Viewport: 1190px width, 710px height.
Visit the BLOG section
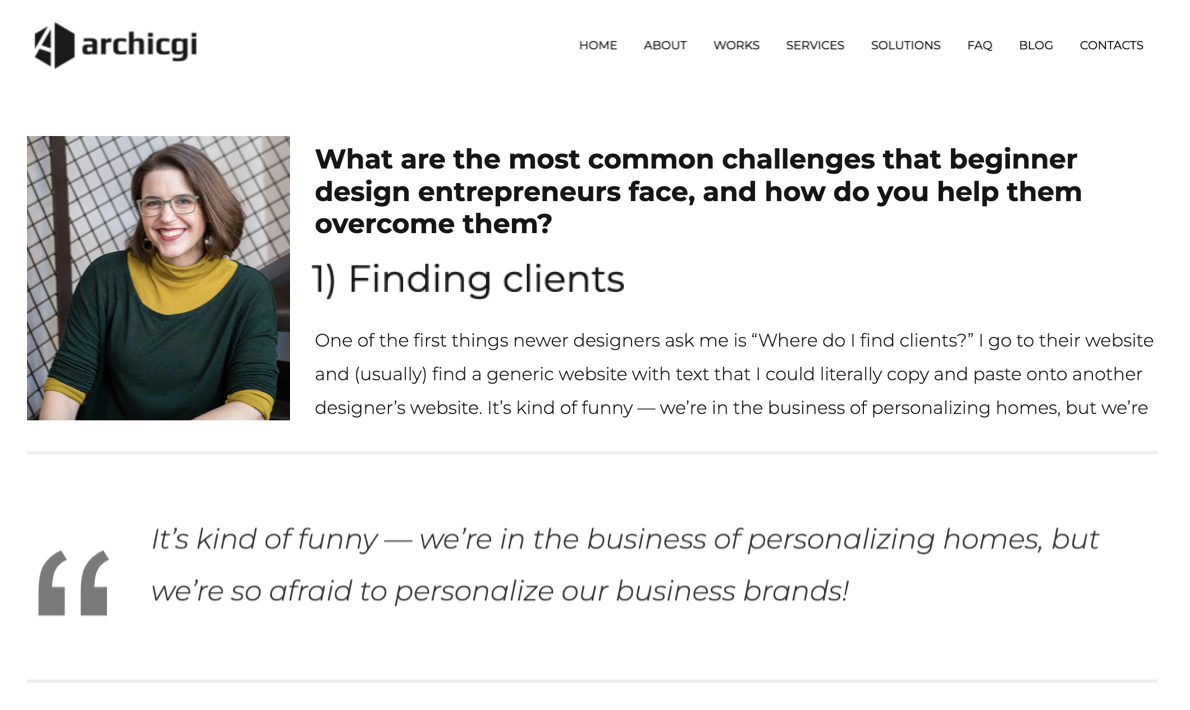(x=1035, y=45)
